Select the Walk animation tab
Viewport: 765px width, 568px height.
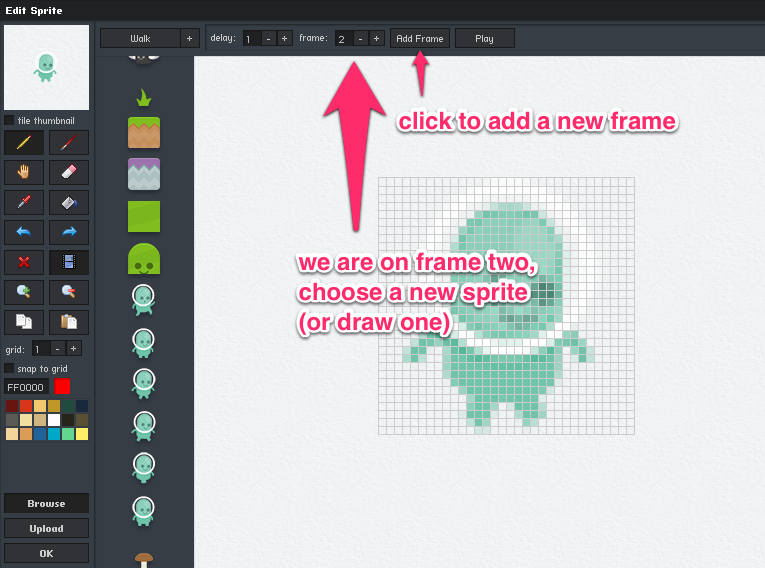[140, 38]
